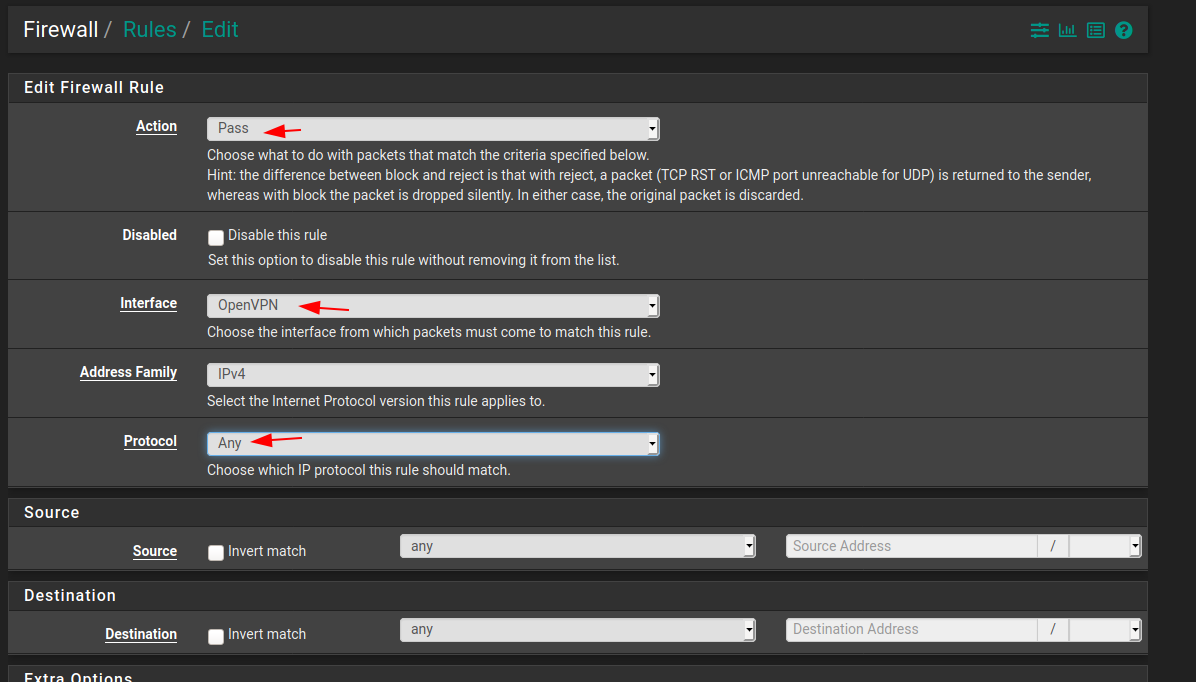1196x682 pixels.
Task: Open the firewall logs list icon
Action: [1095, 31]
